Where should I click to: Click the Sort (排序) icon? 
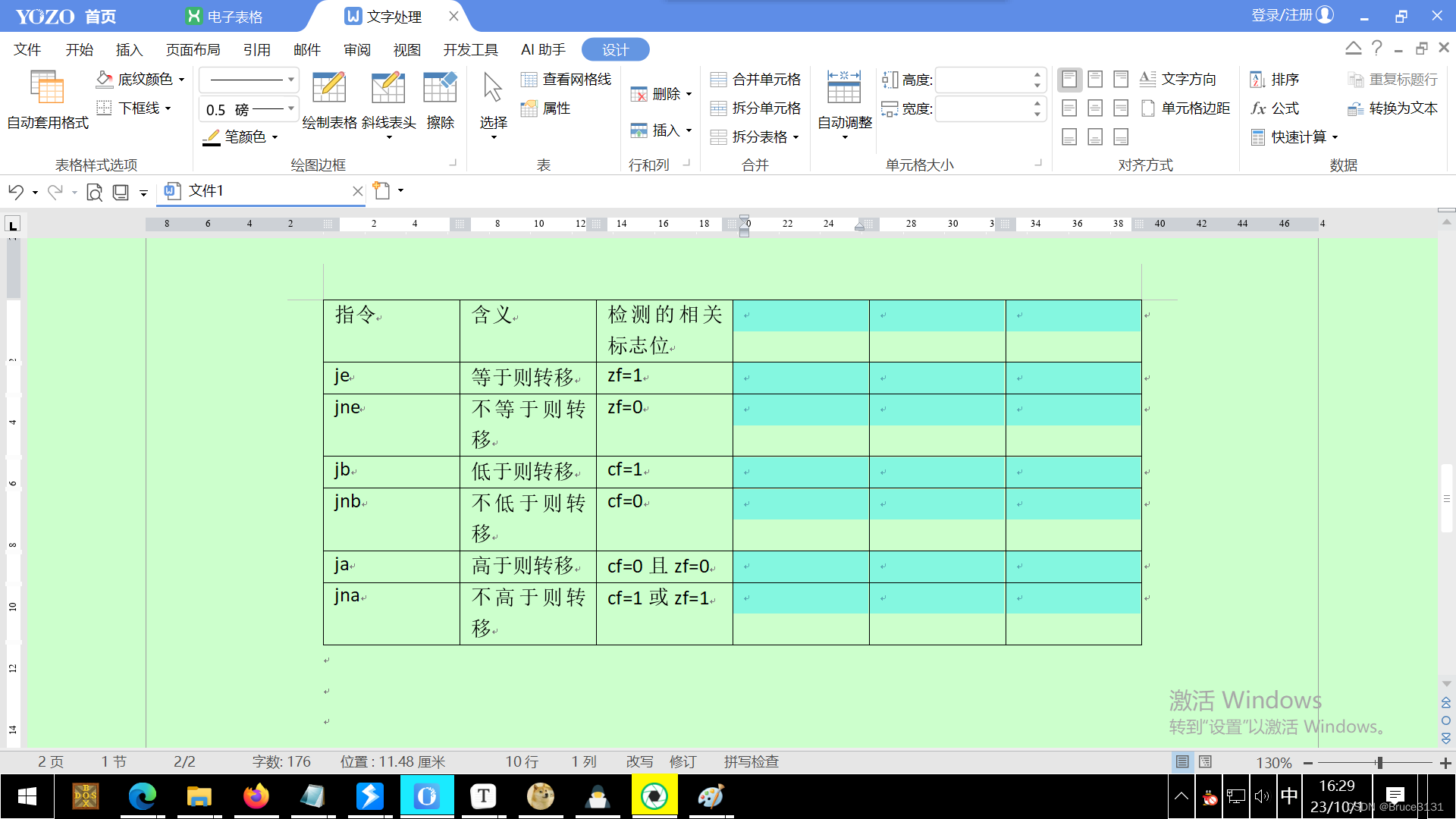click(1257, 80)
